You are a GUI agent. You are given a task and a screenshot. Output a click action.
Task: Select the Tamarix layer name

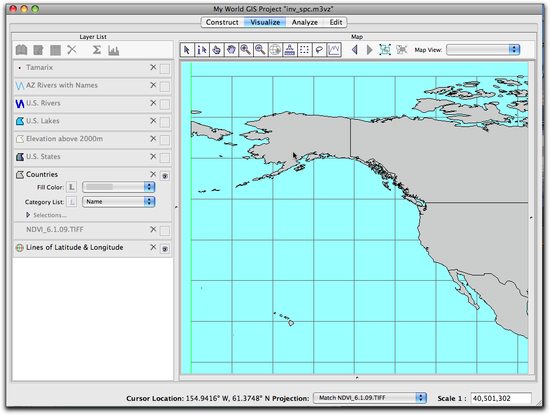click(x=39, y=67)
